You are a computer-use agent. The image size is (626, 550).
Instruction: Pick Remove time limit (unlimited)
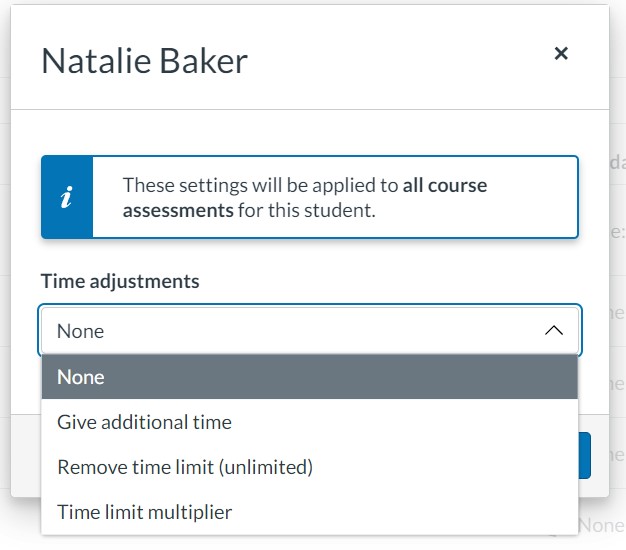(310, 467)
